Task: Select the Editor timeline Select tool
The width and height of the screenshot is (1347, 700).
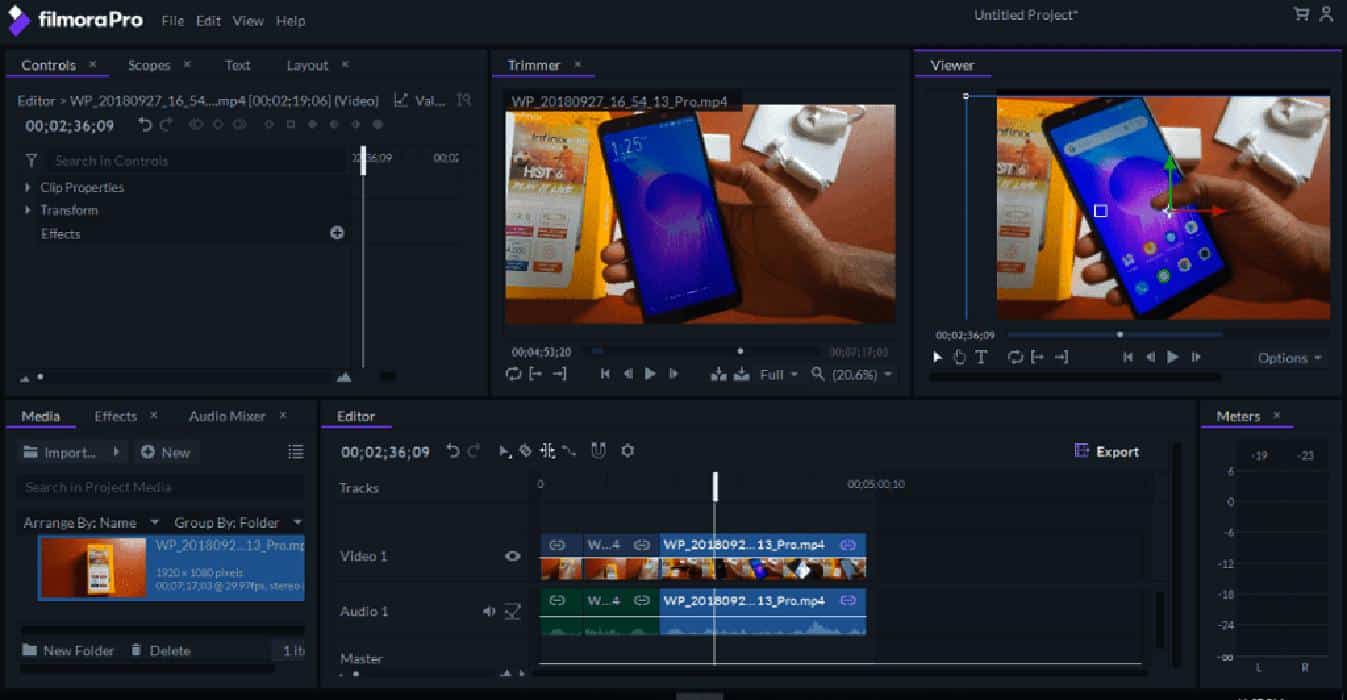Action: [x=505, y=451]
